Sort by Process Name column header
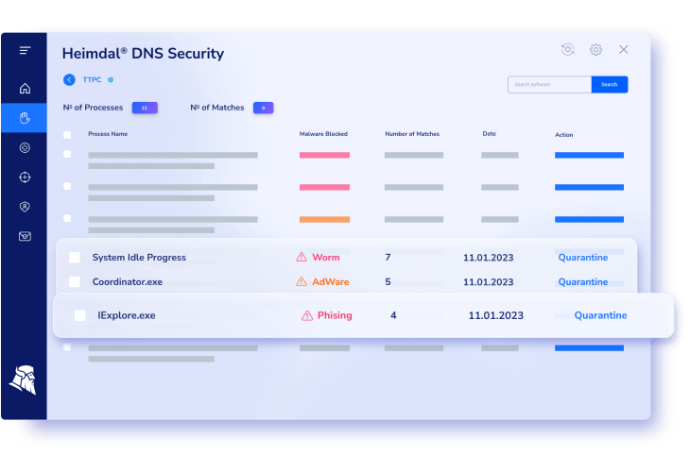 108,134
